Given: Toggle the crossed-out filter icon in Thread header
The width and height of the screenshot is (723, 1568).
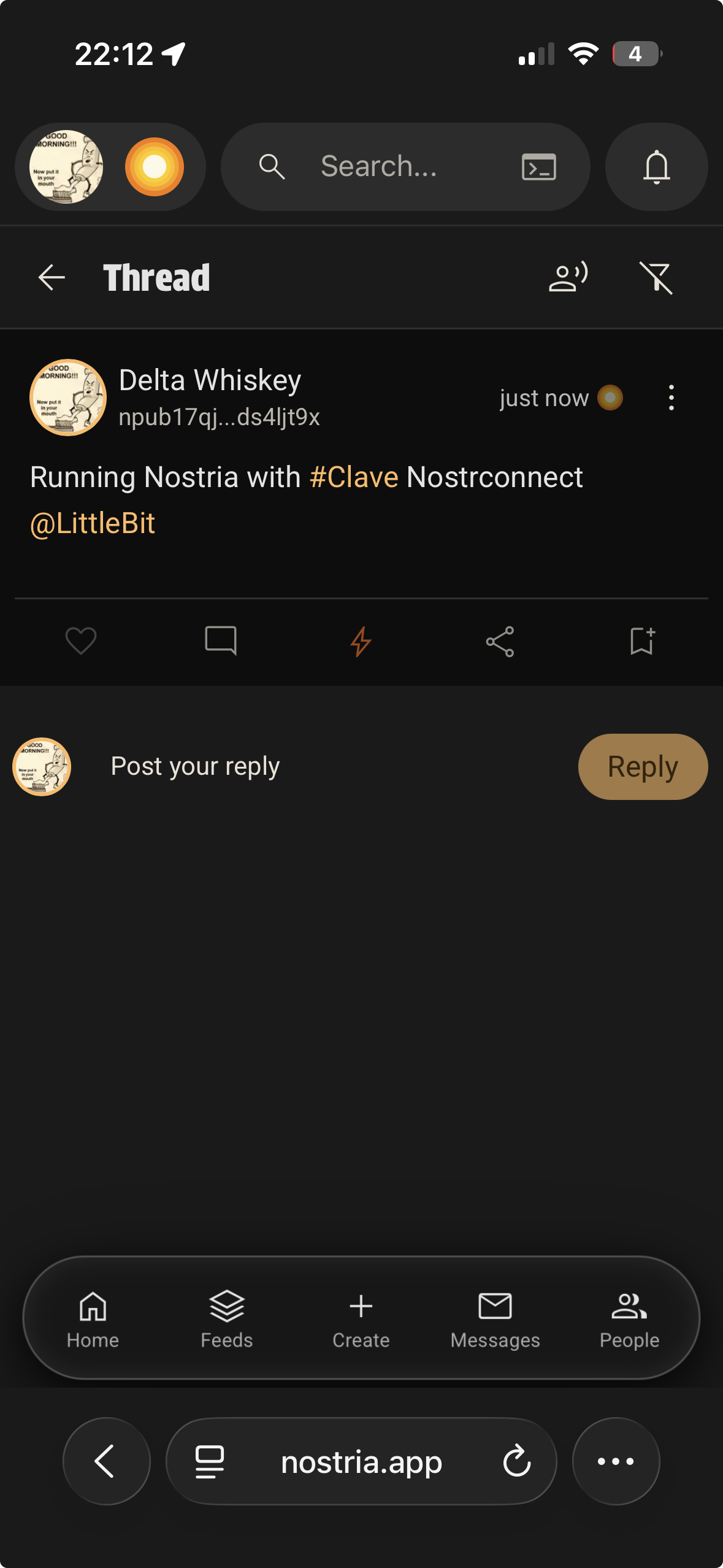Looking at the screenshot, I should click(656, 278).
